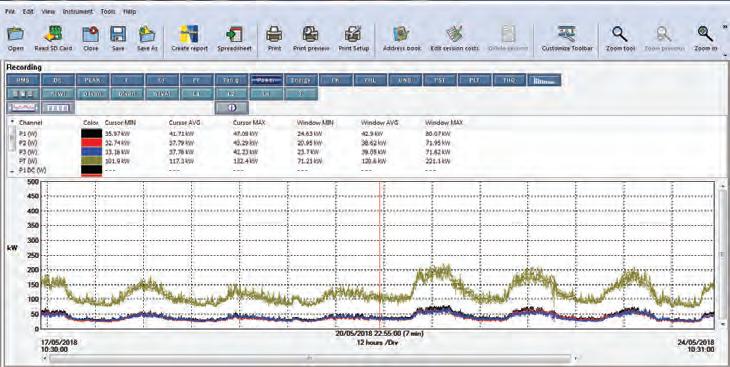
Task: Click the Zoom in magnifier icon
Action: point(705,35)
